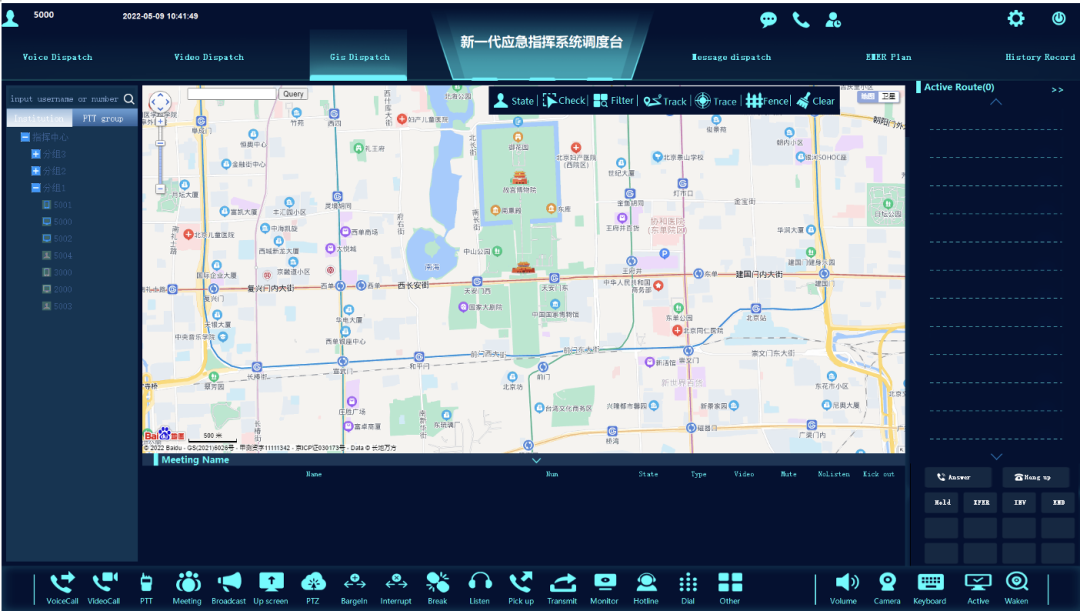Select the Fence map tool
This screenshot has width=1080, height=611.
click(x=767, y=101)
